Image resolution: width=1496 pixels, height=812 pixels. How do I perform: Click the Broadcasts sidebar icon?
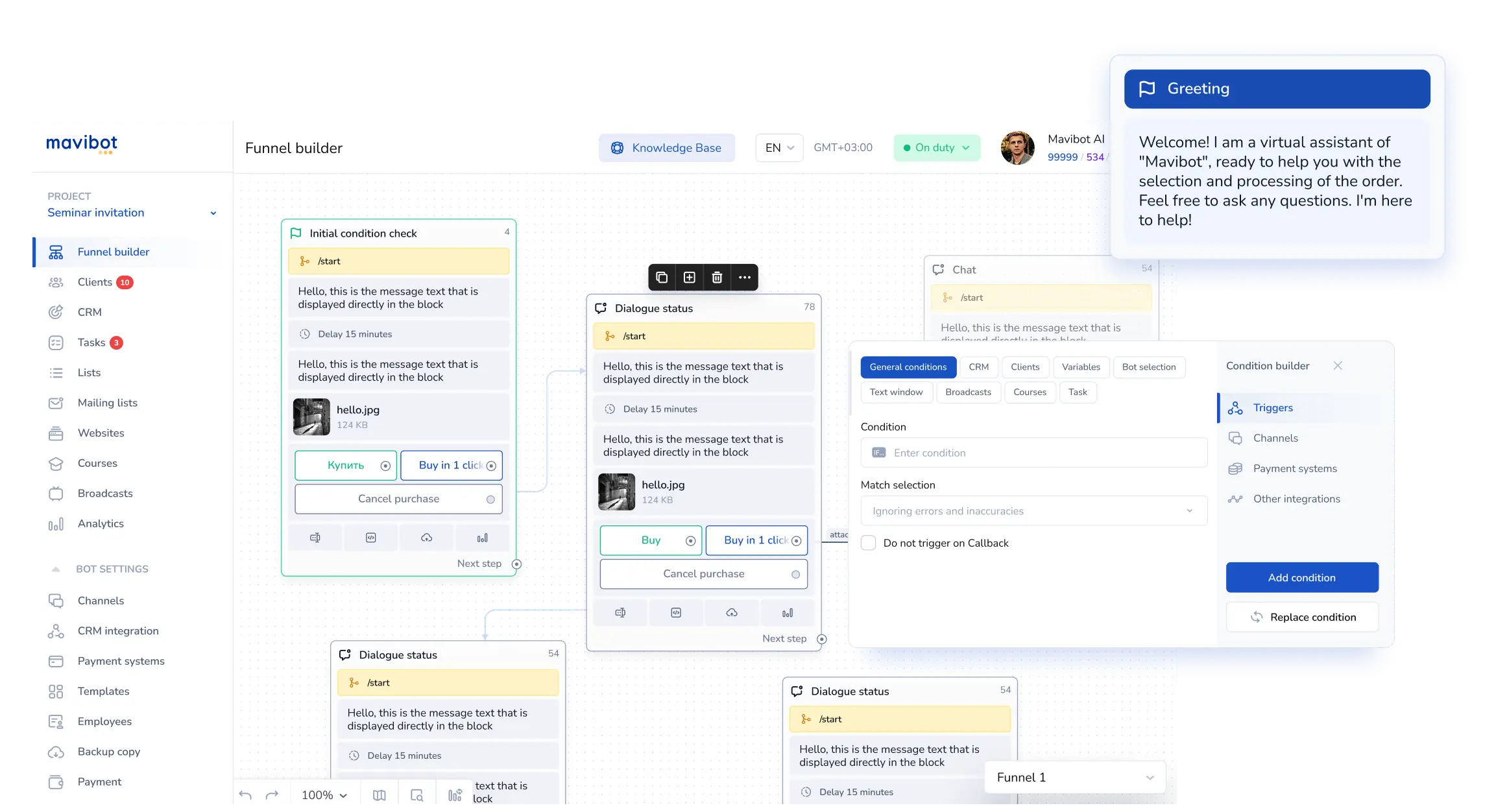click(56, 494)
